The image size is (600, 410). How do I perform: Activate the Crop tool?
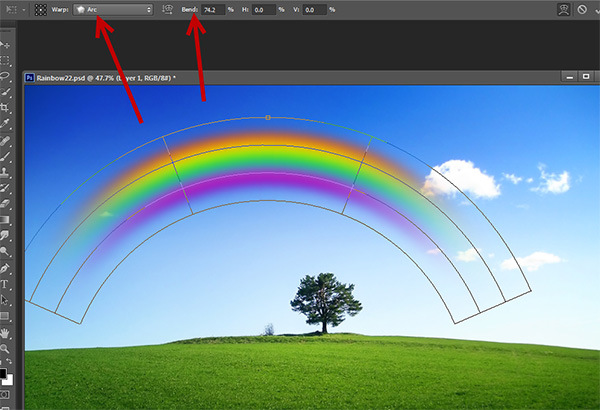tap(7, 106)
